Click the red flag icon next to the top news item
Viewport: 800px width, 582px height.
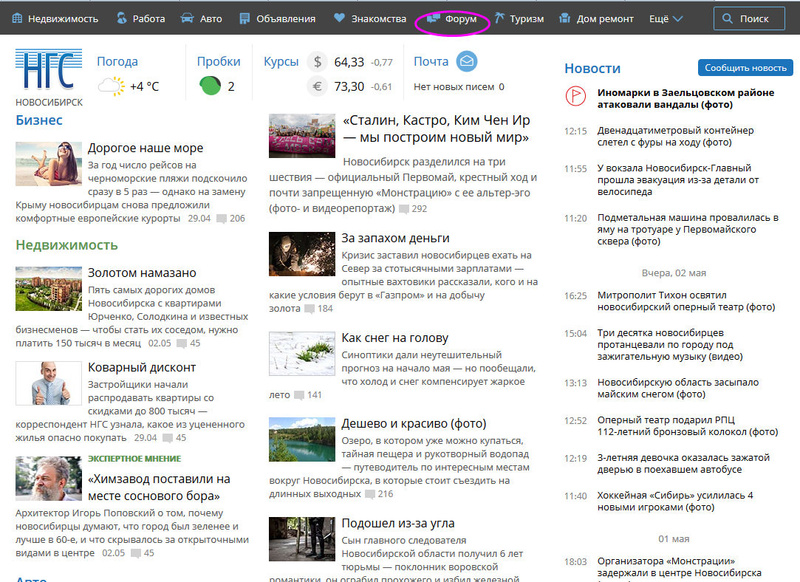click(576, 97)
